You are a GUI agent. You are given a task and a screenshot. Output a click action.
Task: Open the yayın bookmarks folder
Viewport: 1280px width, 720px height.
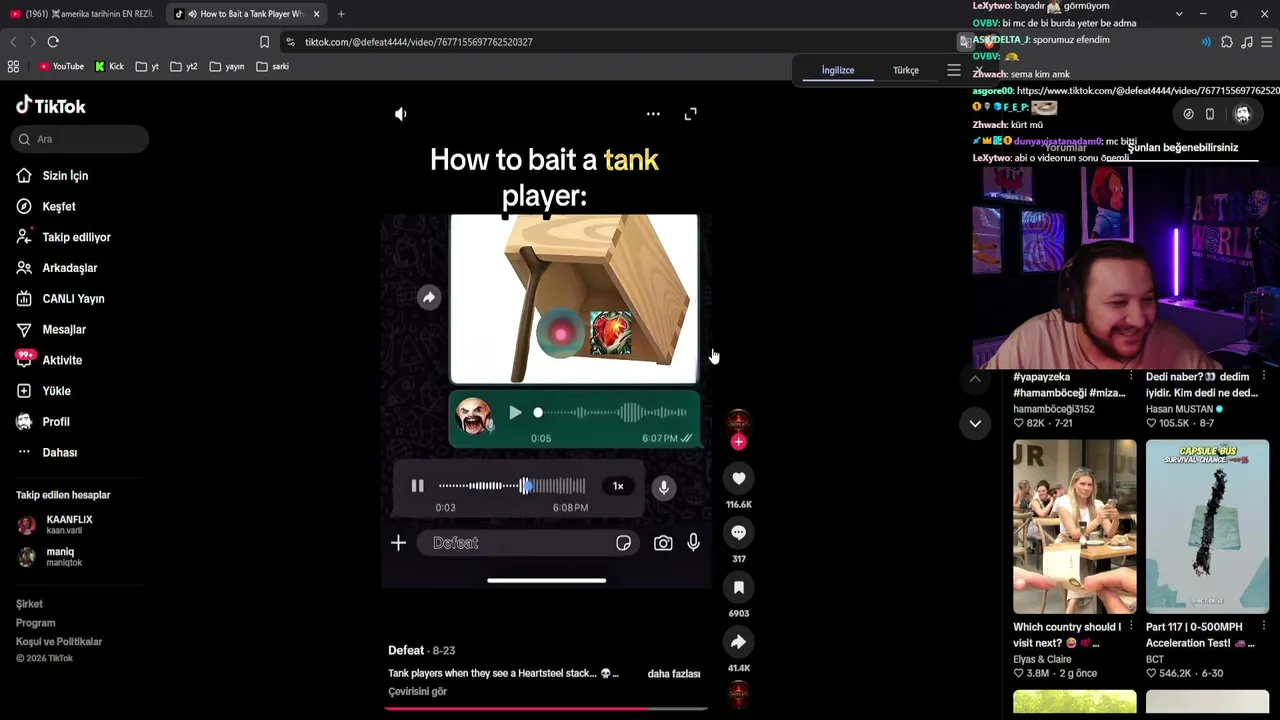[x=227, y=67]
